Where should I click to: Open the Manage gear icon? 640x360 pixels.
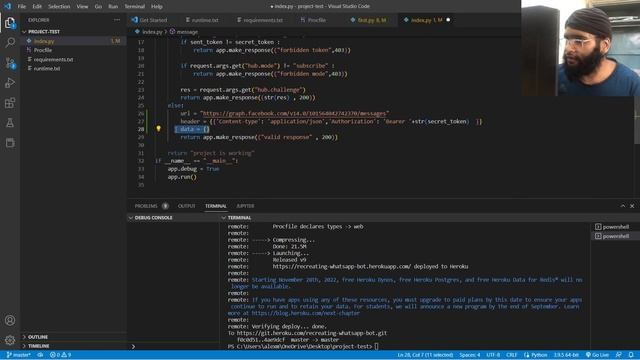click(10, 340)
